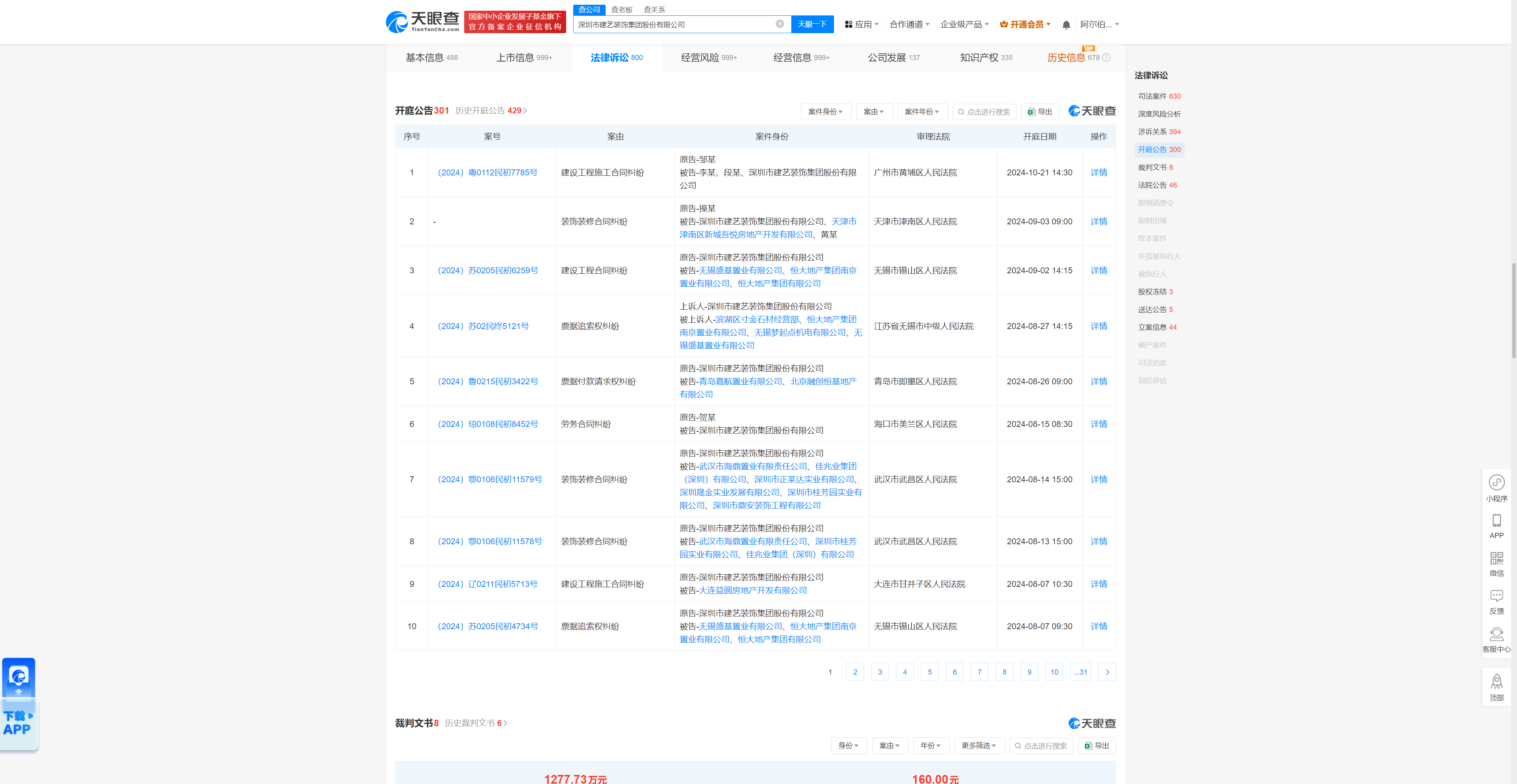Open 深度风险分析 in sidebar
Viewport: 1517px width, 784px height.
(x=1159, y=114)
